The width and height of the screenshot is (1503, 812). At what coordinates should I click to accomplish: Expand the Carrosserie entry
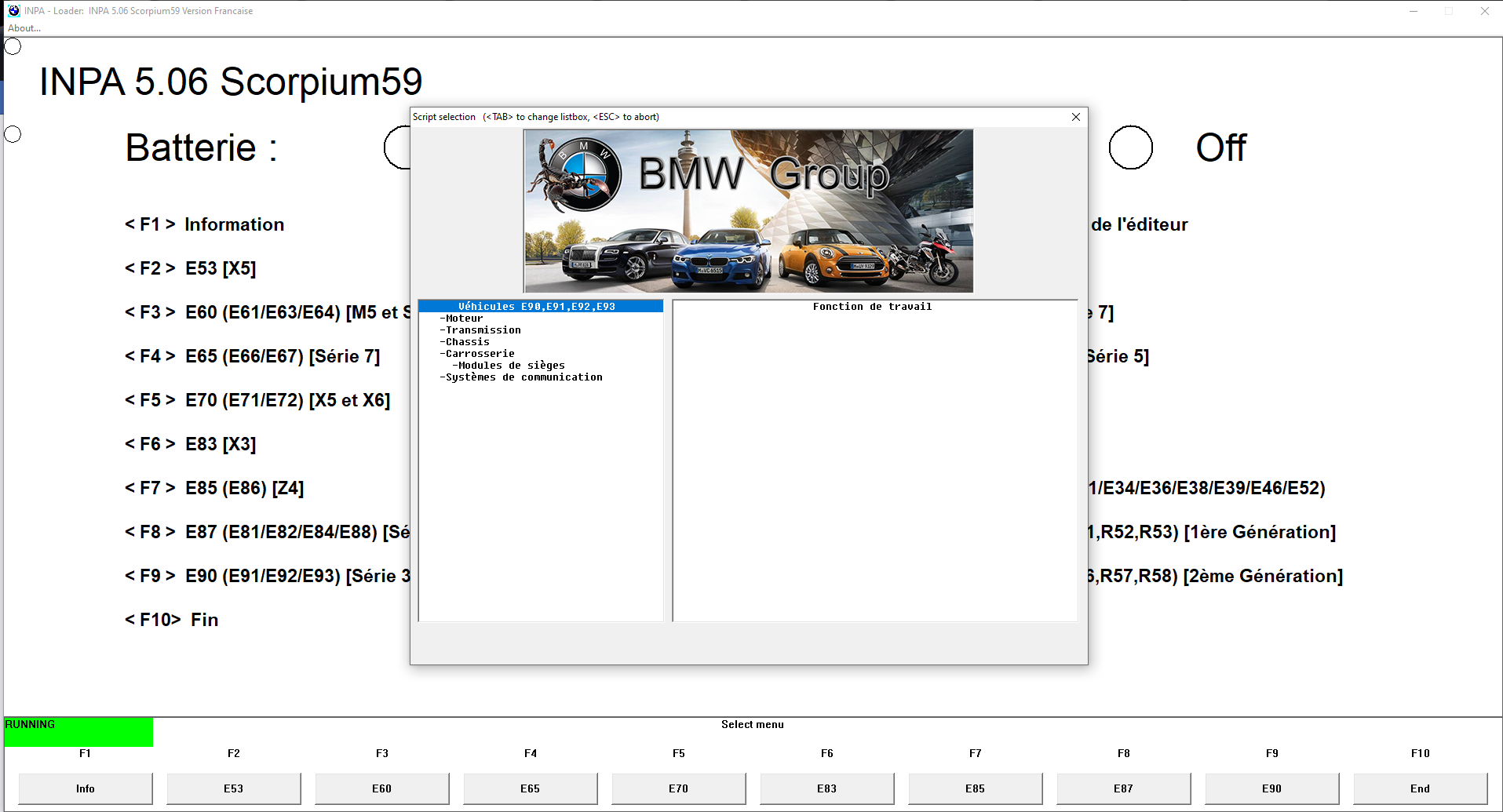tap(477, 354)
